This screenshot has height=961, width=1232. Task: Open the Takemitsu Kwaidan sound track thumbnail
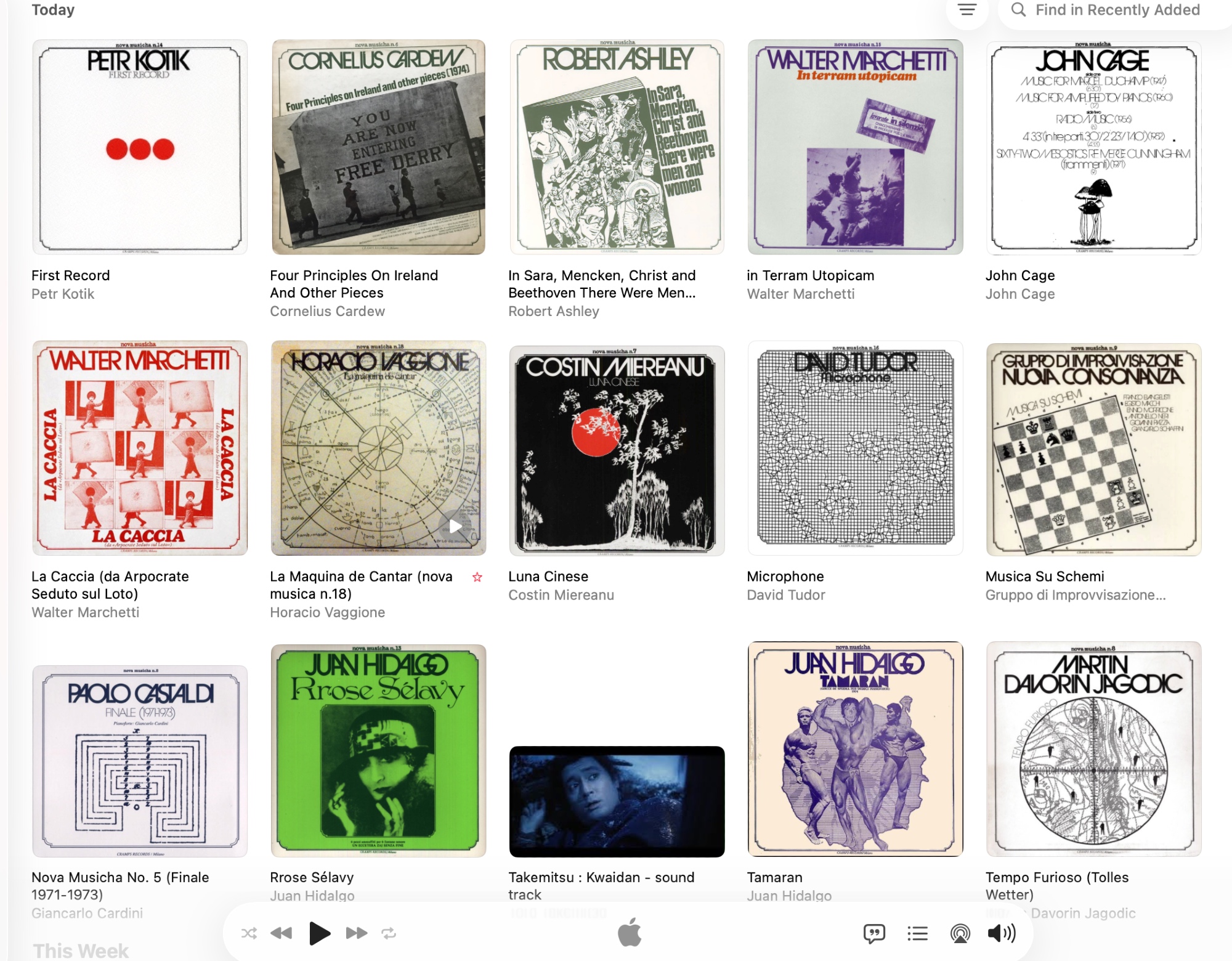pos(617,801)
